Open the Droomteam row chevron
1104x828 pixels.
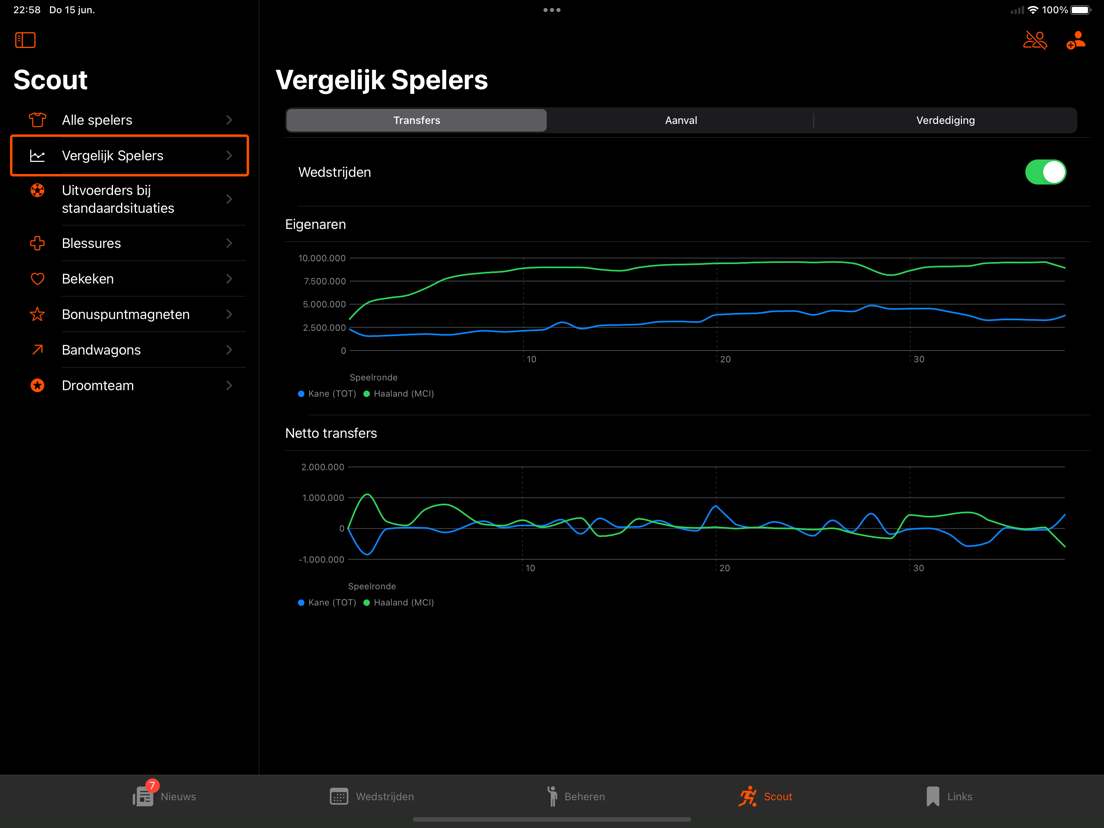tap(229, 385)
